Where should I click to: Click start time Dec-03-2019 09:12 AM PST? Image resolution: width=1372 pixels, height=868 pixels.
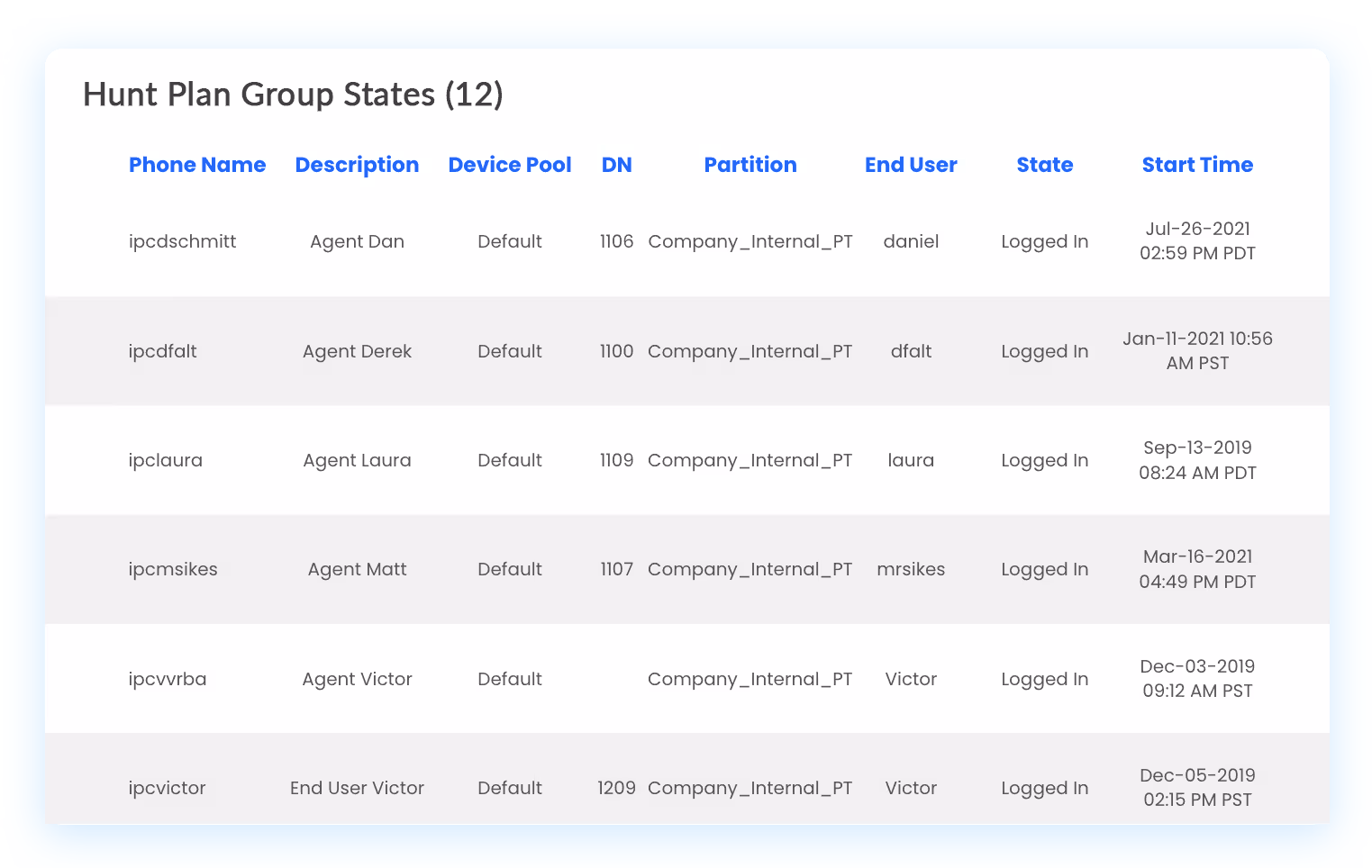tap(1197, 679)
